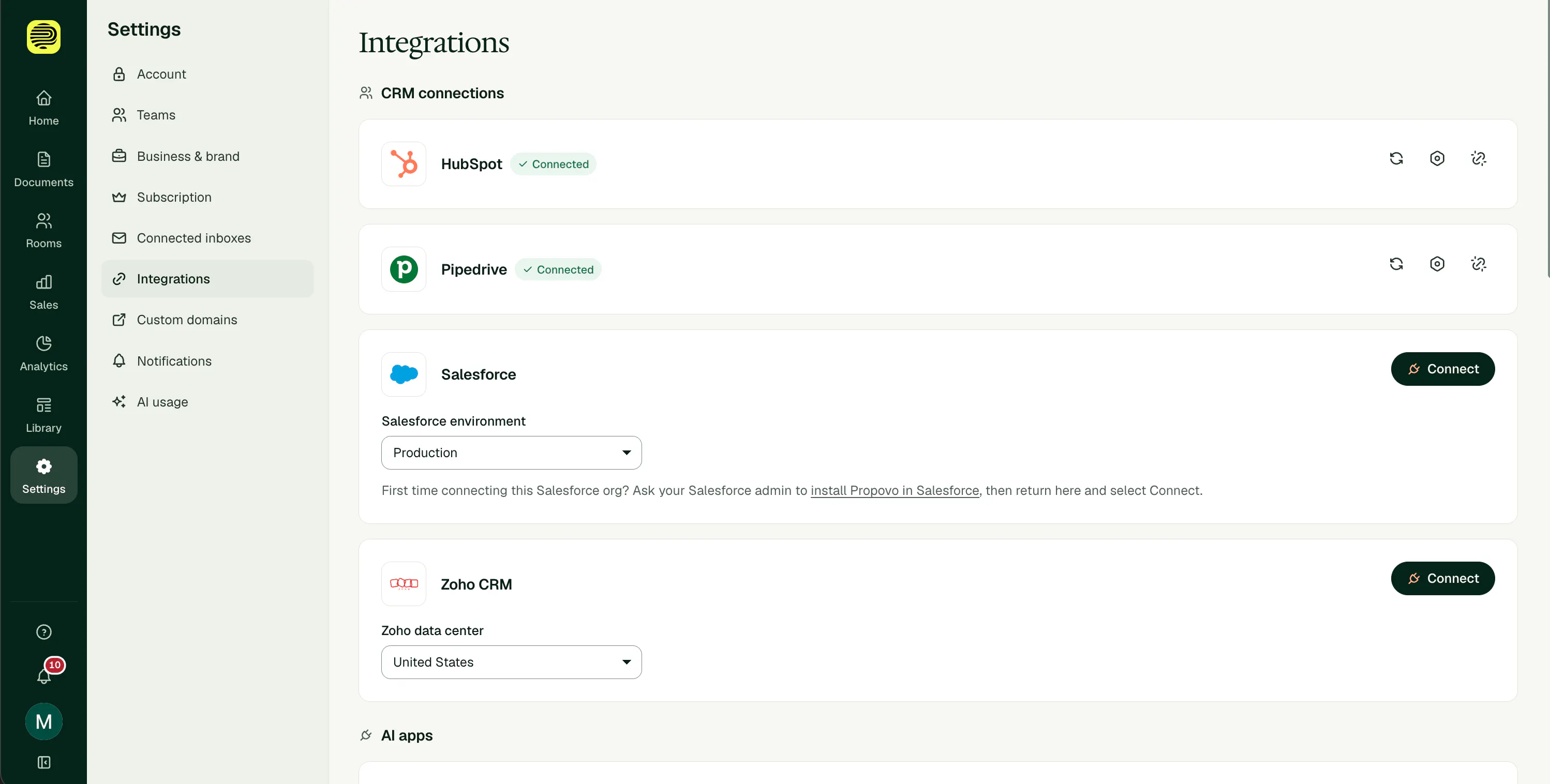Viewport: 1550px width, 784px height.
Task: Open Documents from the sidebar
Action: point(43,170)
